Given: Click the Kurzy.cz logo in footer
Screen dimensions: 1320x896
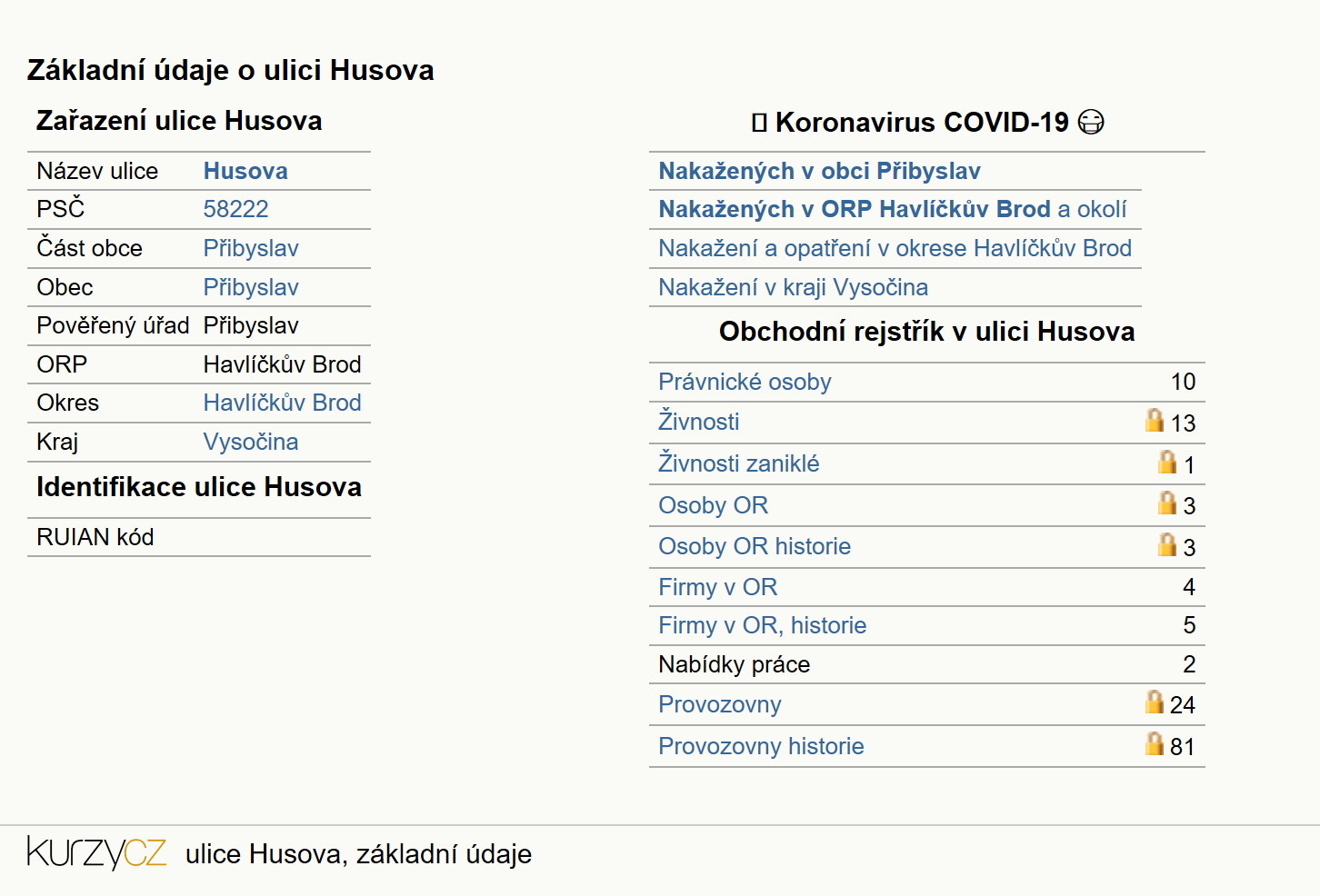Looking at the screenshot, I should pyautogui.click(x=96, y=853).
